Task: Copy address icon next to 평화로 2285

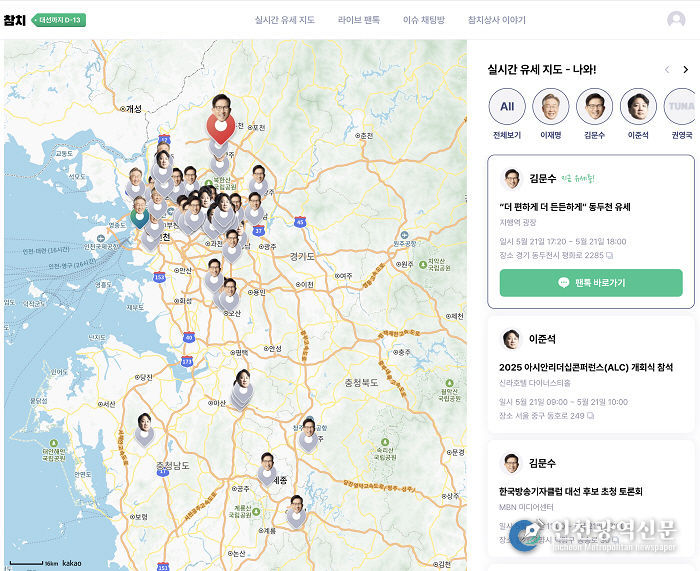Action: coord(609,255)
